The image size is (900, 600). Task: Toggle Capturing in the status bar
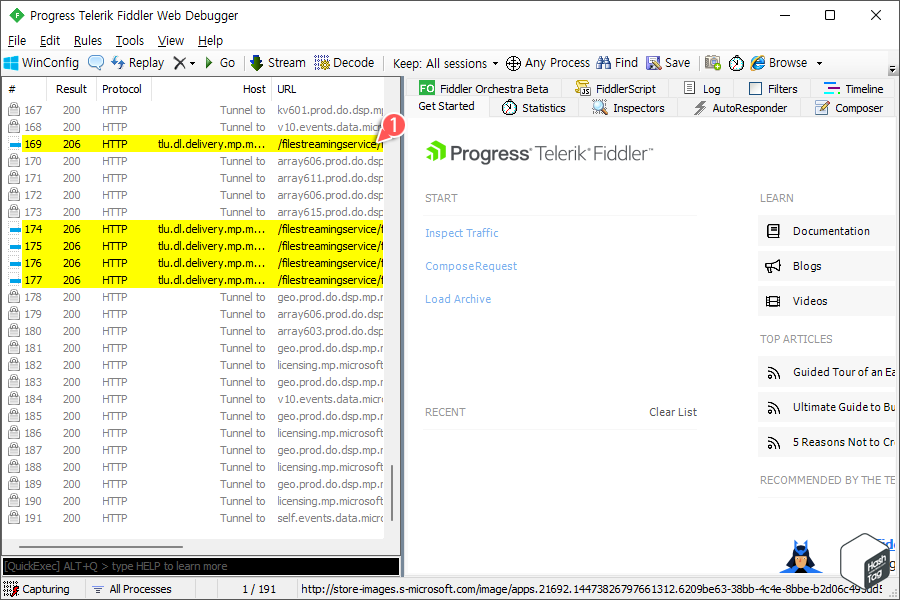36,589
